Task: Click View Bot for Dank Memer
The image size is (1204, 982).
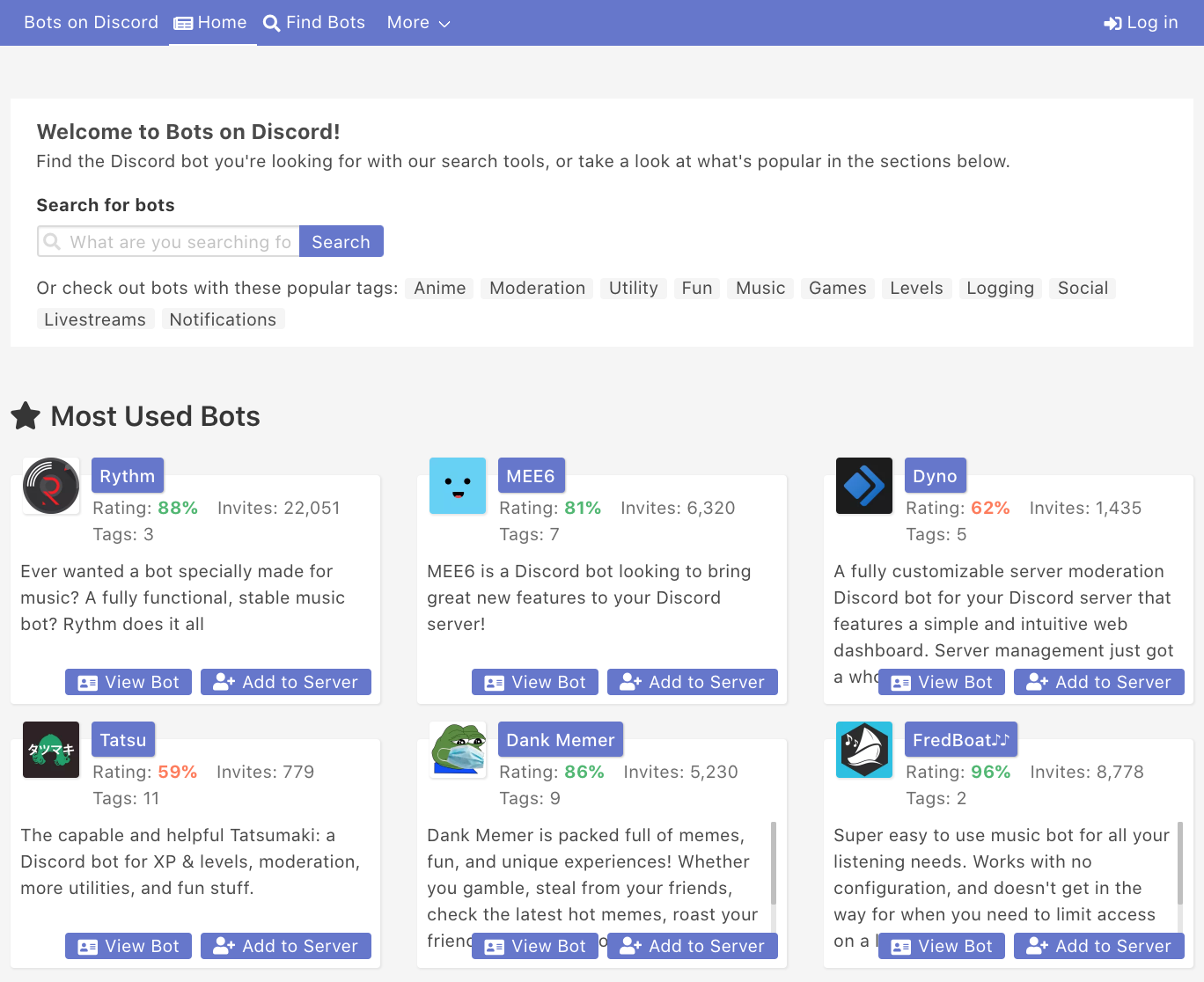Action: (535, 946)
